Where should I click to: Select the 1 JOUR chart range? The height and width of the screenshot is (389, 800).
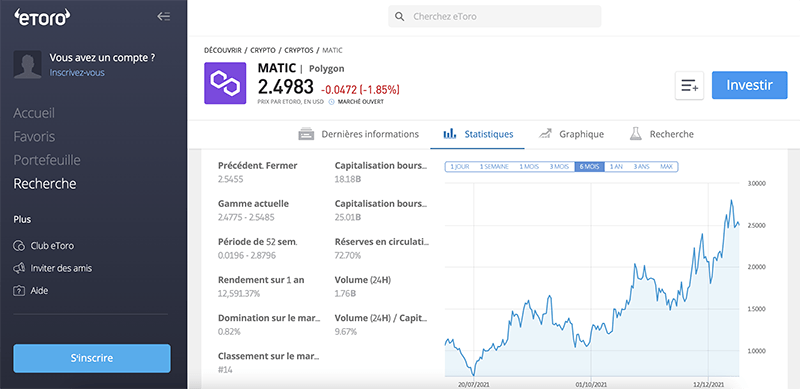[459, 167]
